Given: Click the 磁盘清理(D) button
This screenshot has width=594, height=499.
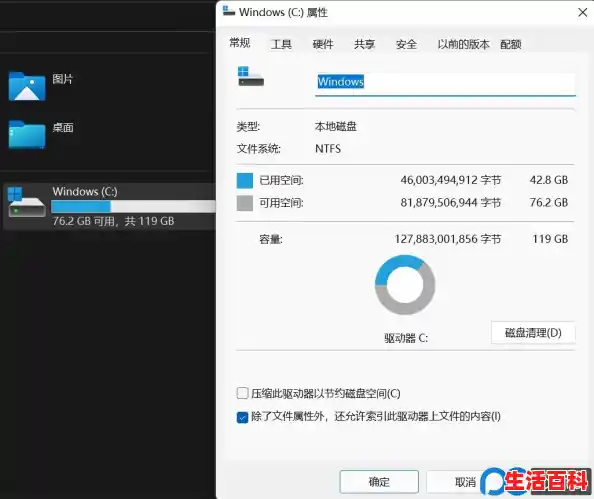Looking at the screenshot, I should 533,333.
